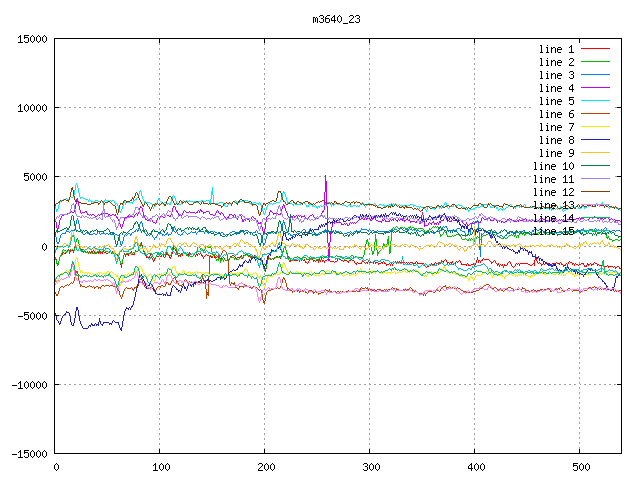Select the 'line 12' legend label

coord(553,192)
